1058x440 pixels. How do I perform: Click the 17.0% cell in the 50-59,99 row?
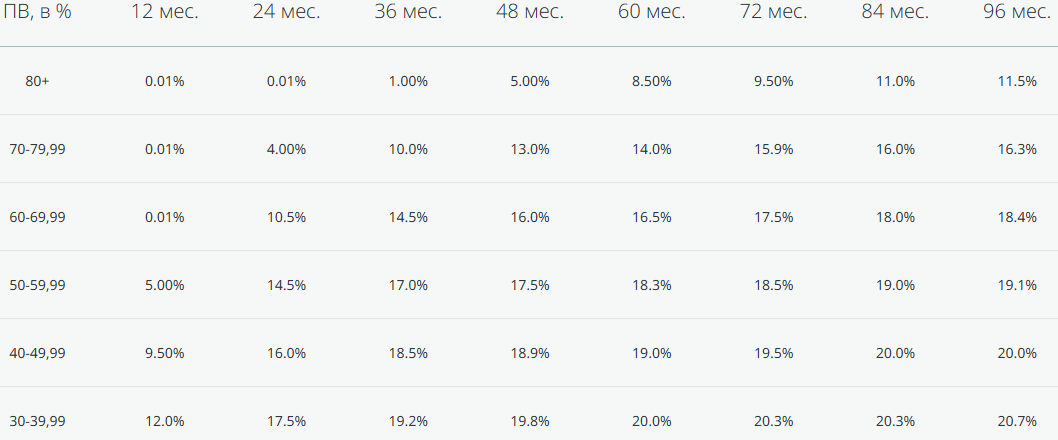click(408, 285)
